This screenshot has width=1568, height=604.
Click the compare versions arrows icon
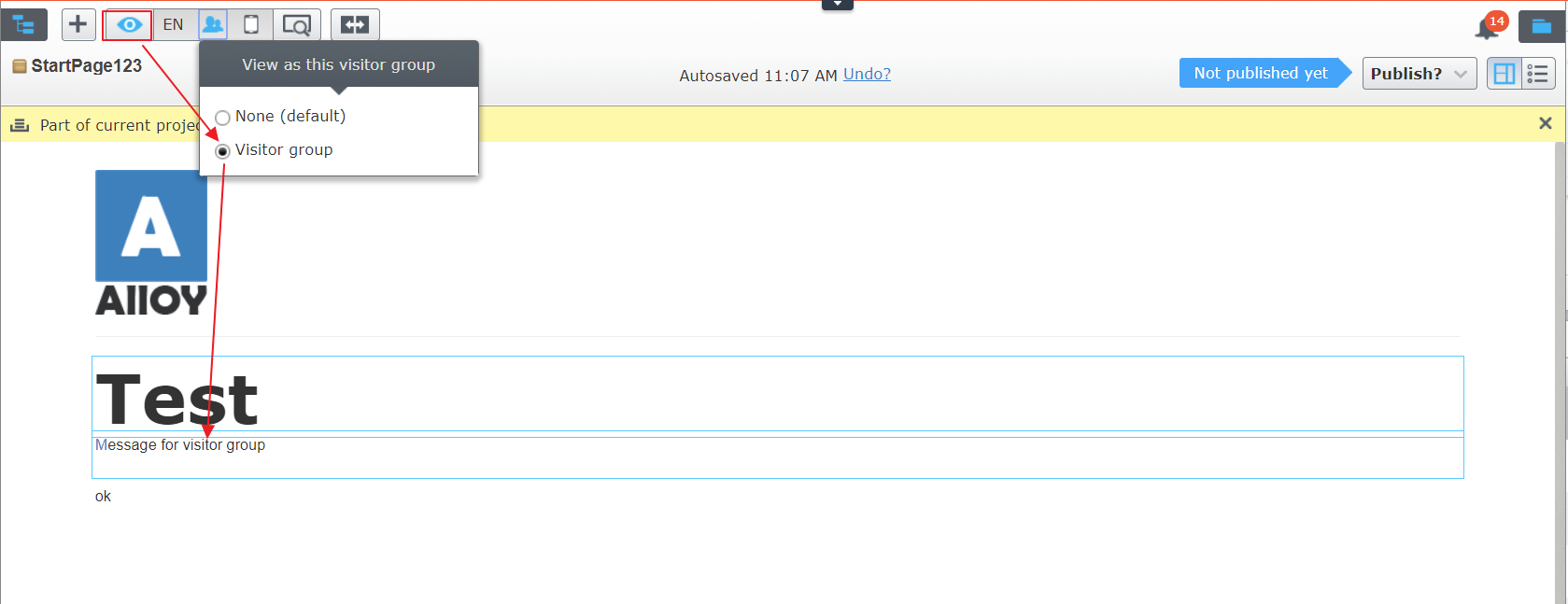click(x=355, y=24)
